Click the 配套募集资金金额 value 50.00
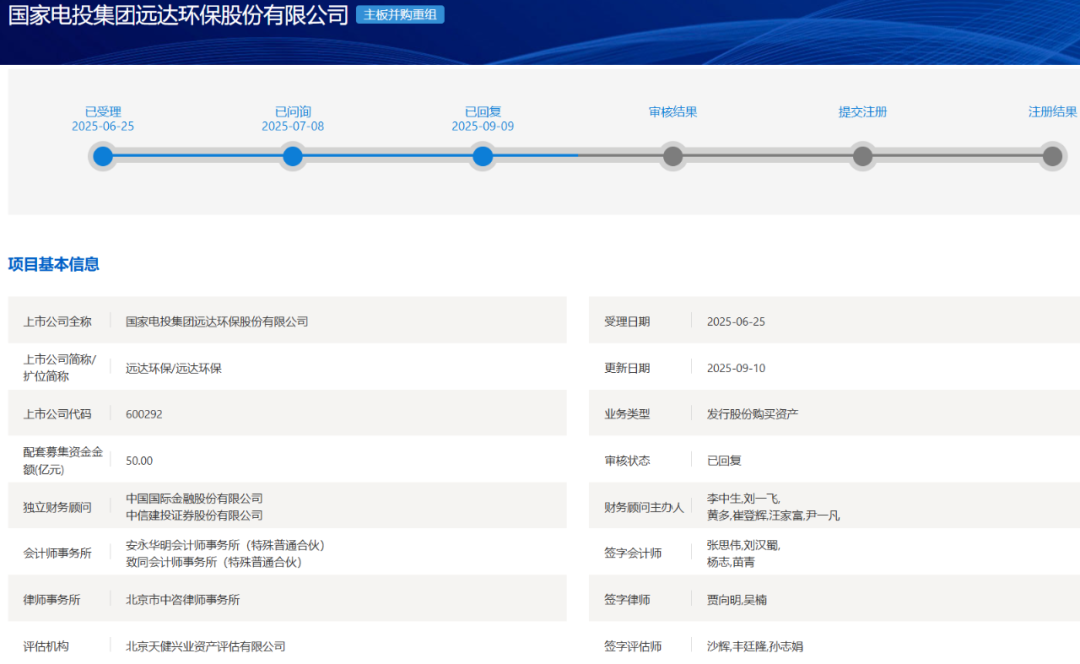The width and height of the screenshot is (1080, 664). coord(139,461)
